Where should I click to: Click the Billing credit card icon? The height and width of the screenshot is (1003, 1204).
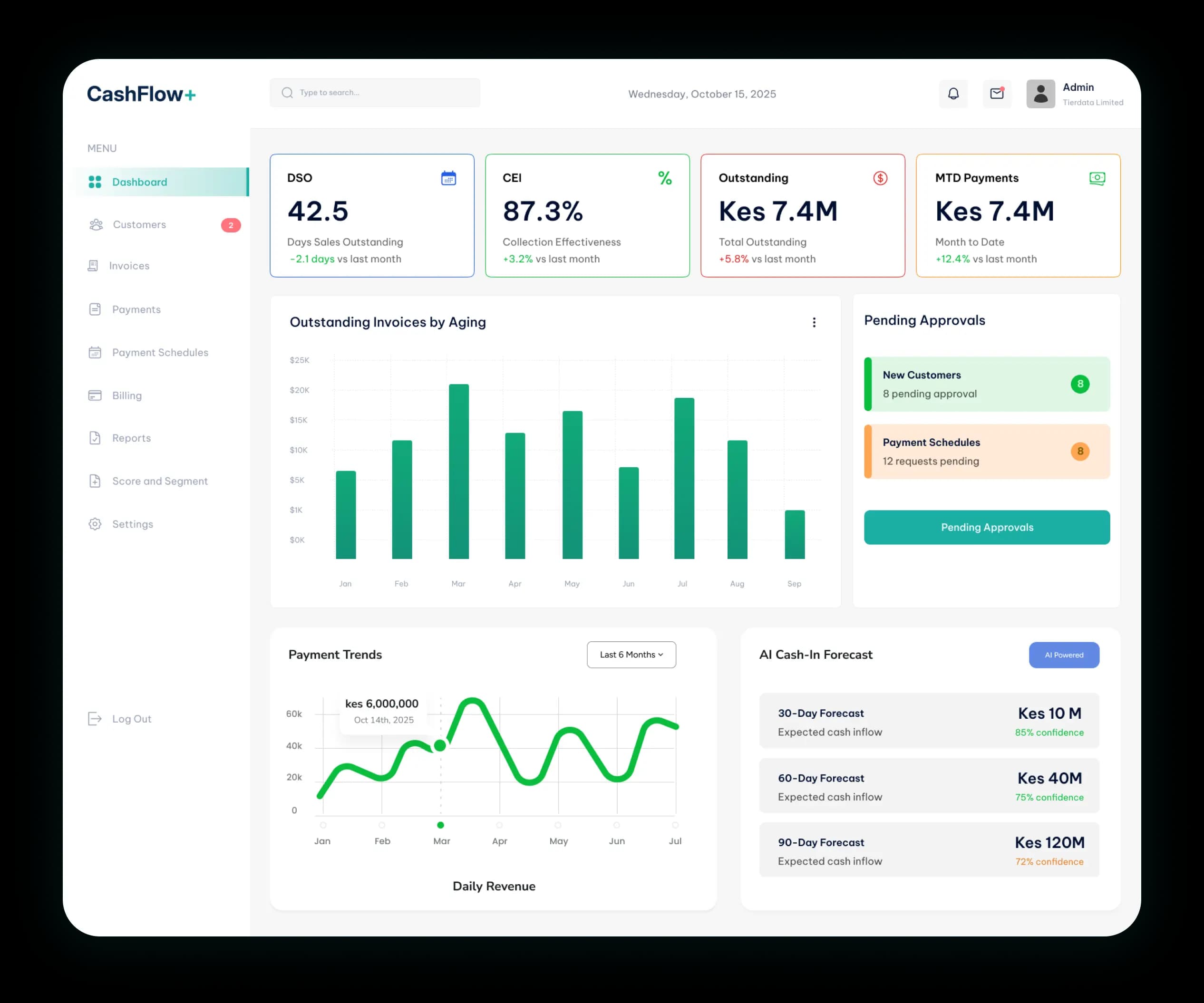pyautogui.click(x=95, y=395)
